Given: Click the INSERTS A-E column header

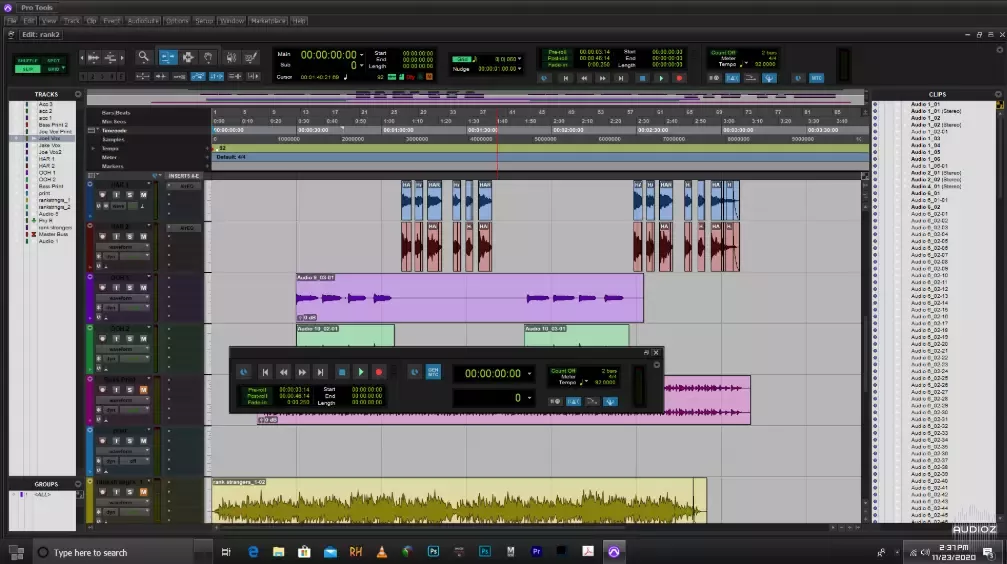Looking at the screenshot, I should [x=183, y=176].
